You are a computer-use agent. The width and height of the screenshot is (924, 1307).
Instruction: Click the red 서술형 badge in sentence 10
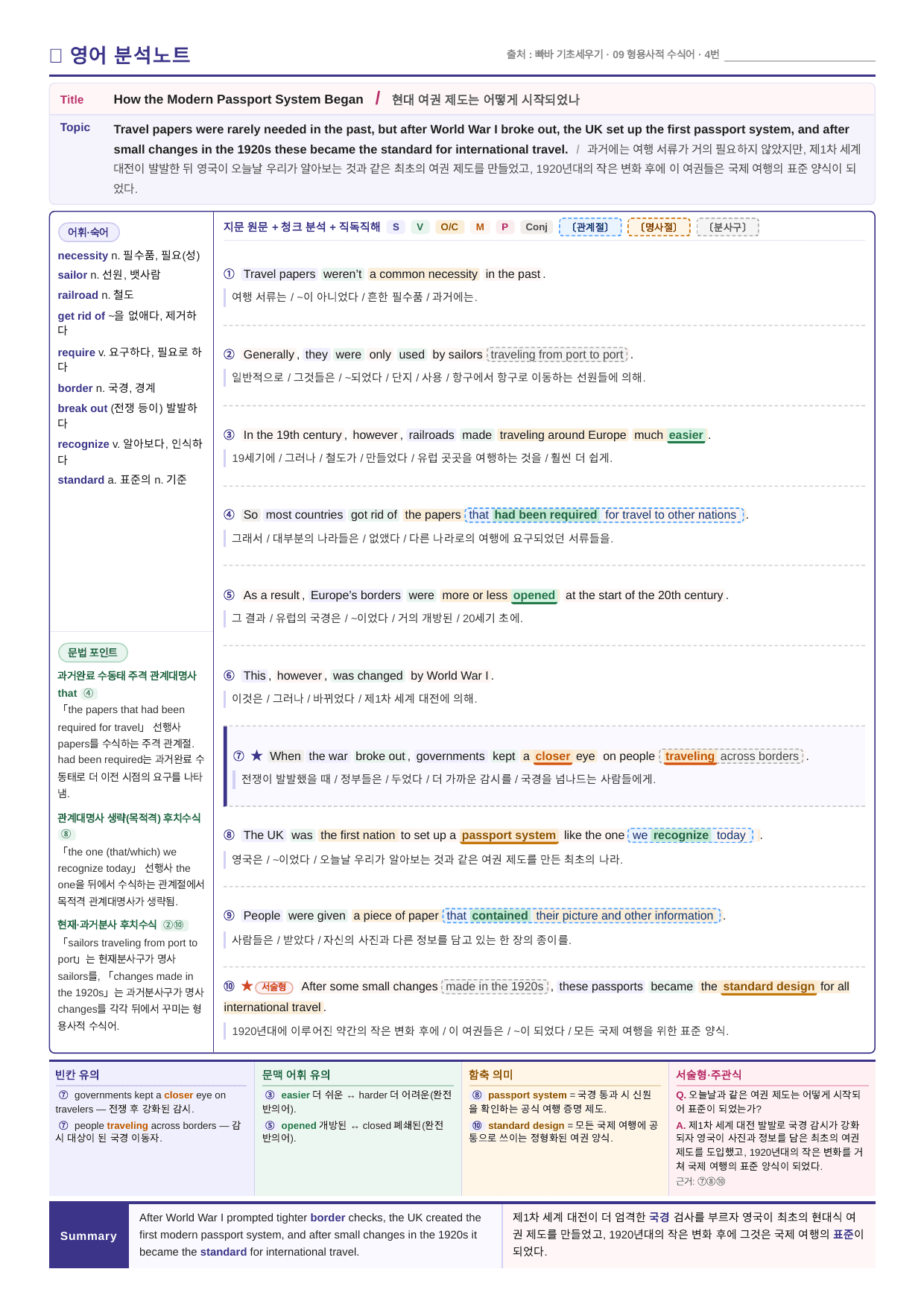coord(274,987)
